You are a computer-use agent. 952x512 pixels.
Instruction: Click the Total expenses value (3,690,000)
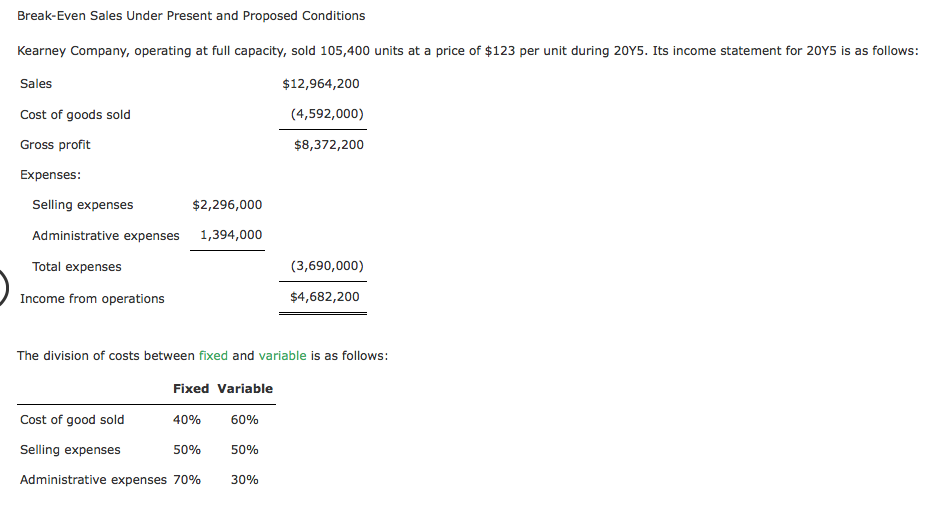point(327,267)
